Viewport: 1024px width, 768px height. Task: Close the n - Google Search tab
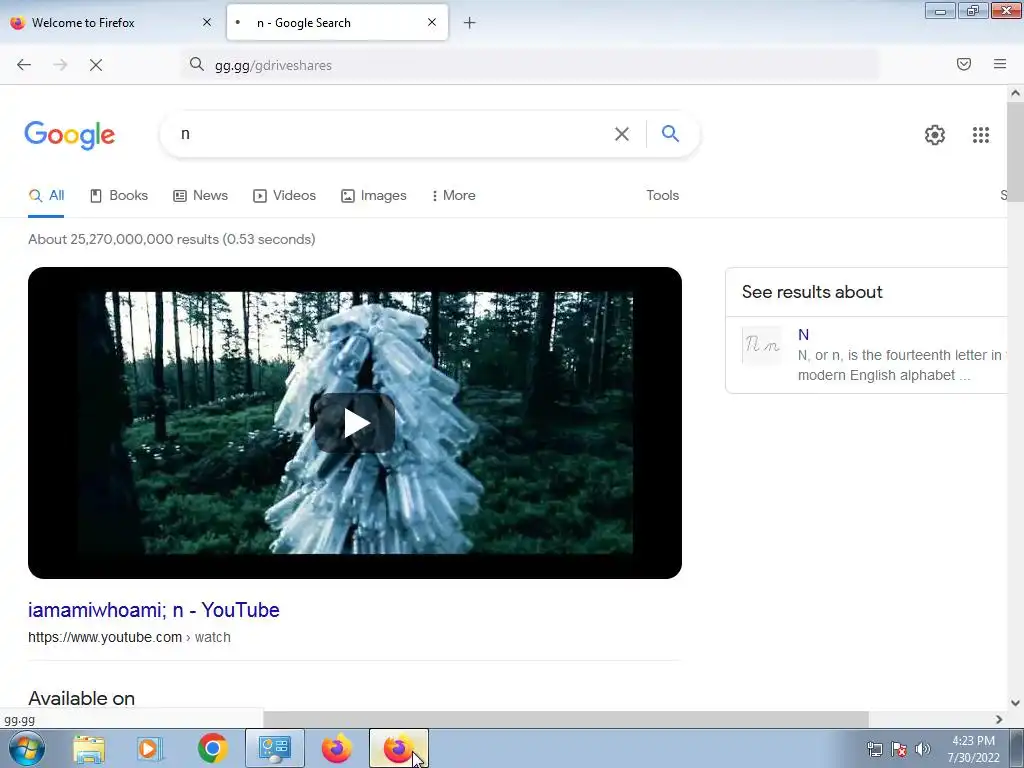(432, 22)
